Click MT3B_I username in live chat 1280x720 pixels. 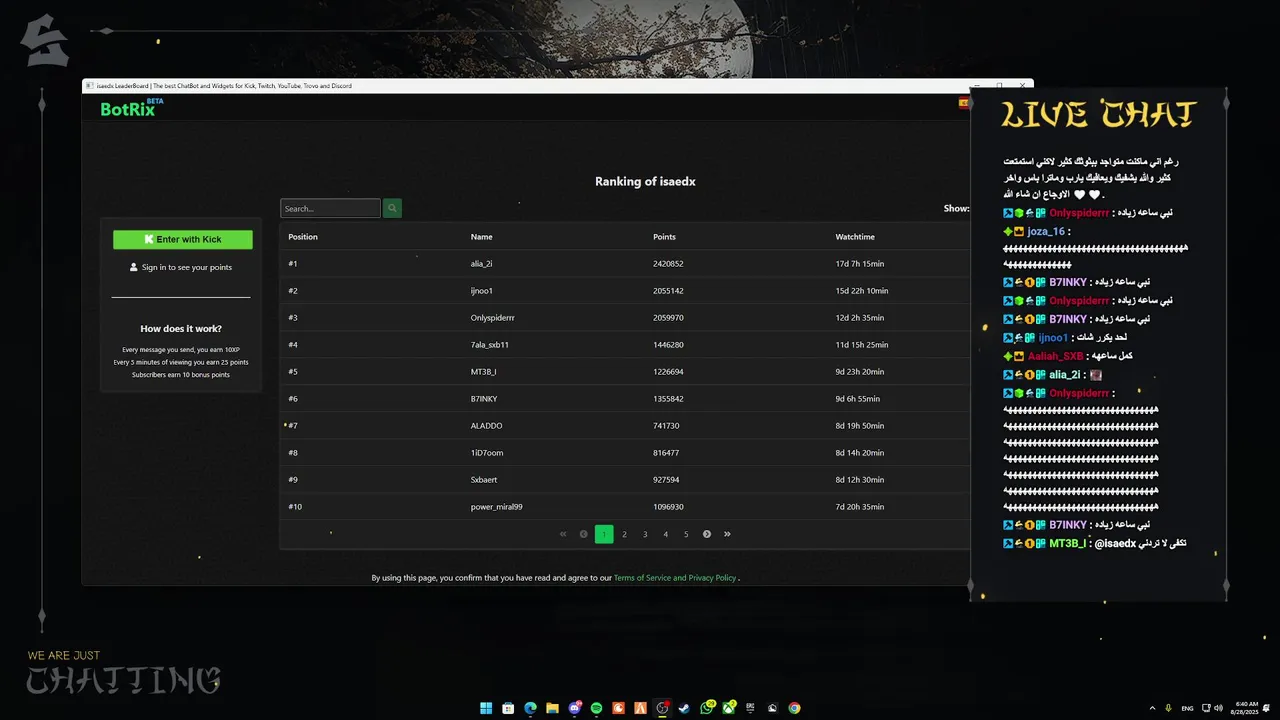(x=1067, y=544)
